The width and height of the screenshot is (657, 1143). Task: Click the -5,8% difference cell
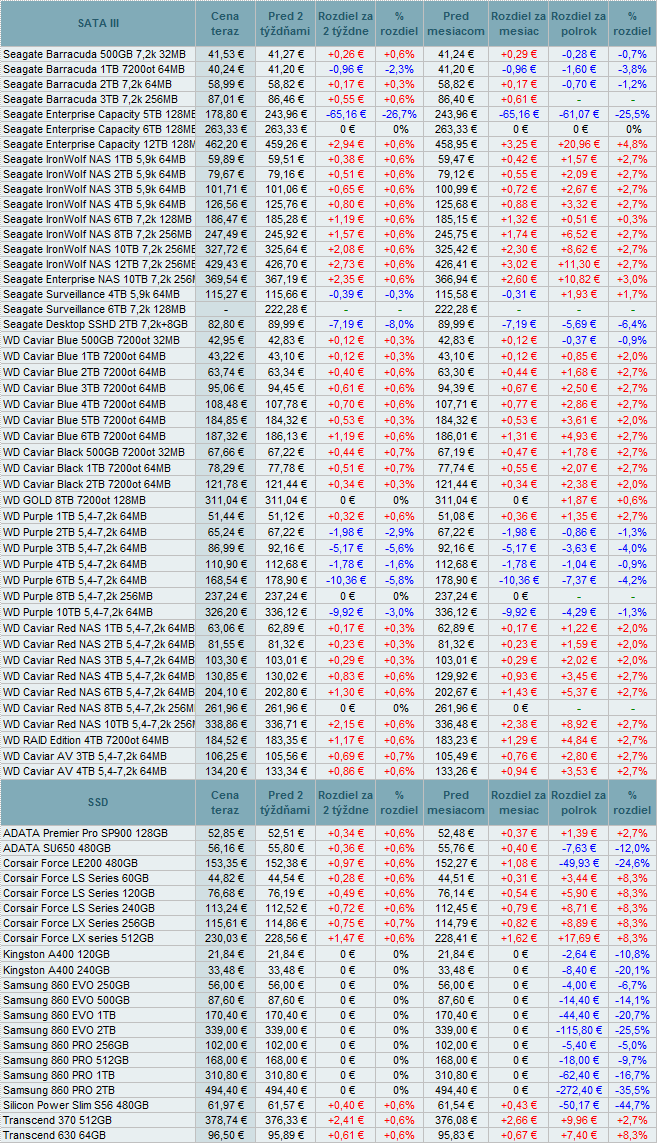click(x=400, y=580)
